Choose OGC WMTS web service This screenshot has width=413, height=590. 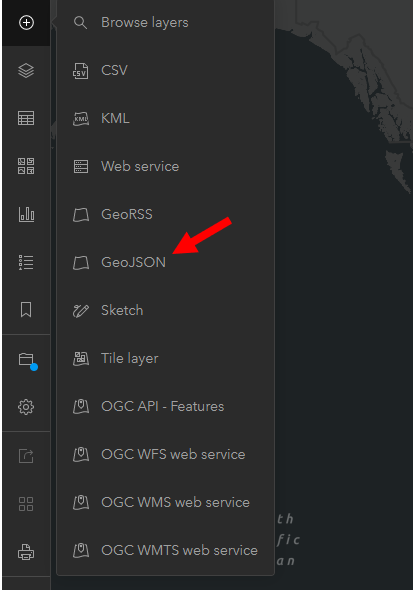point(166,550)
